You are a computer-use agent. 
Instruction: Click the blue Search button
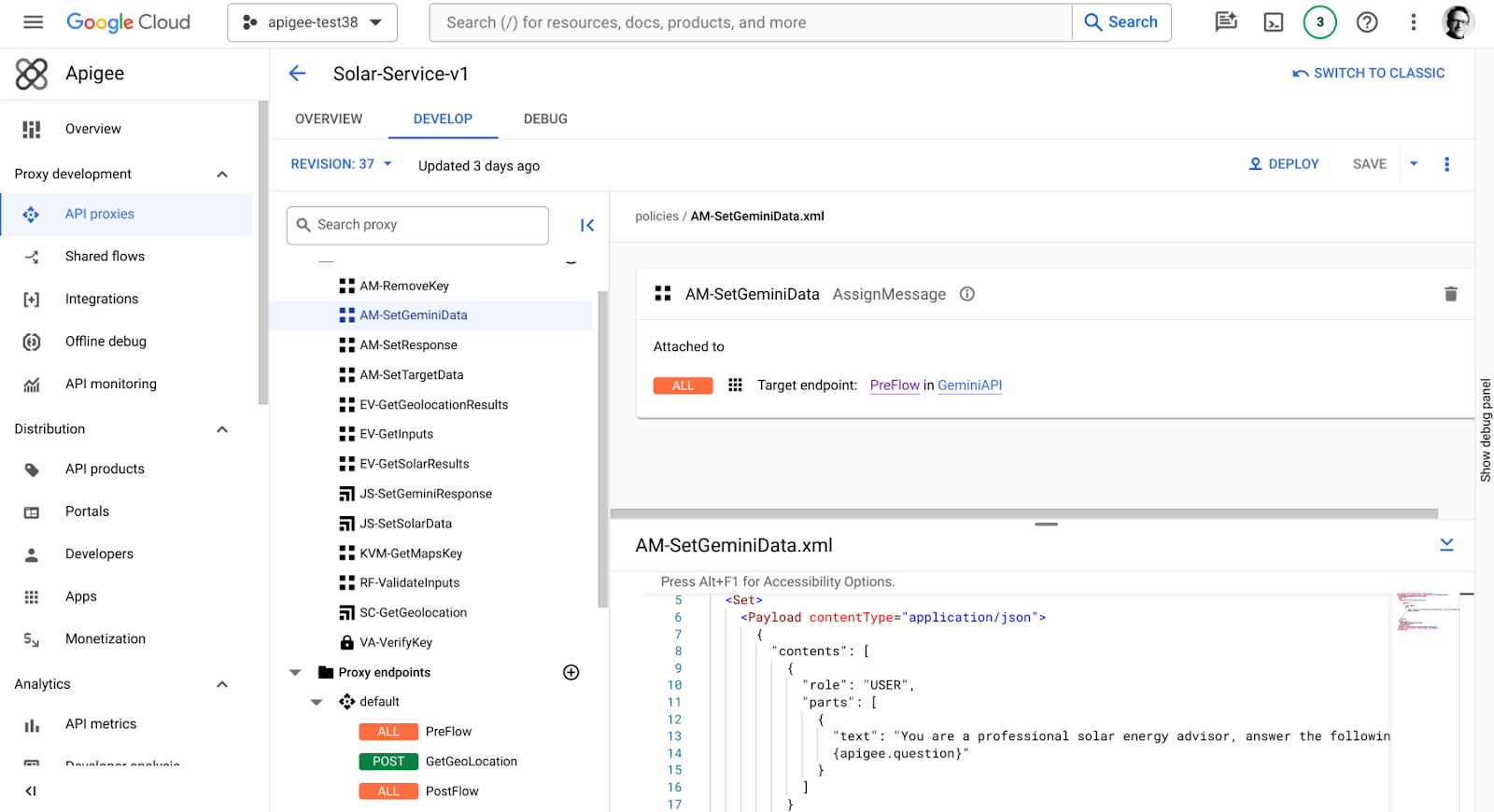tap(1121, 22)
